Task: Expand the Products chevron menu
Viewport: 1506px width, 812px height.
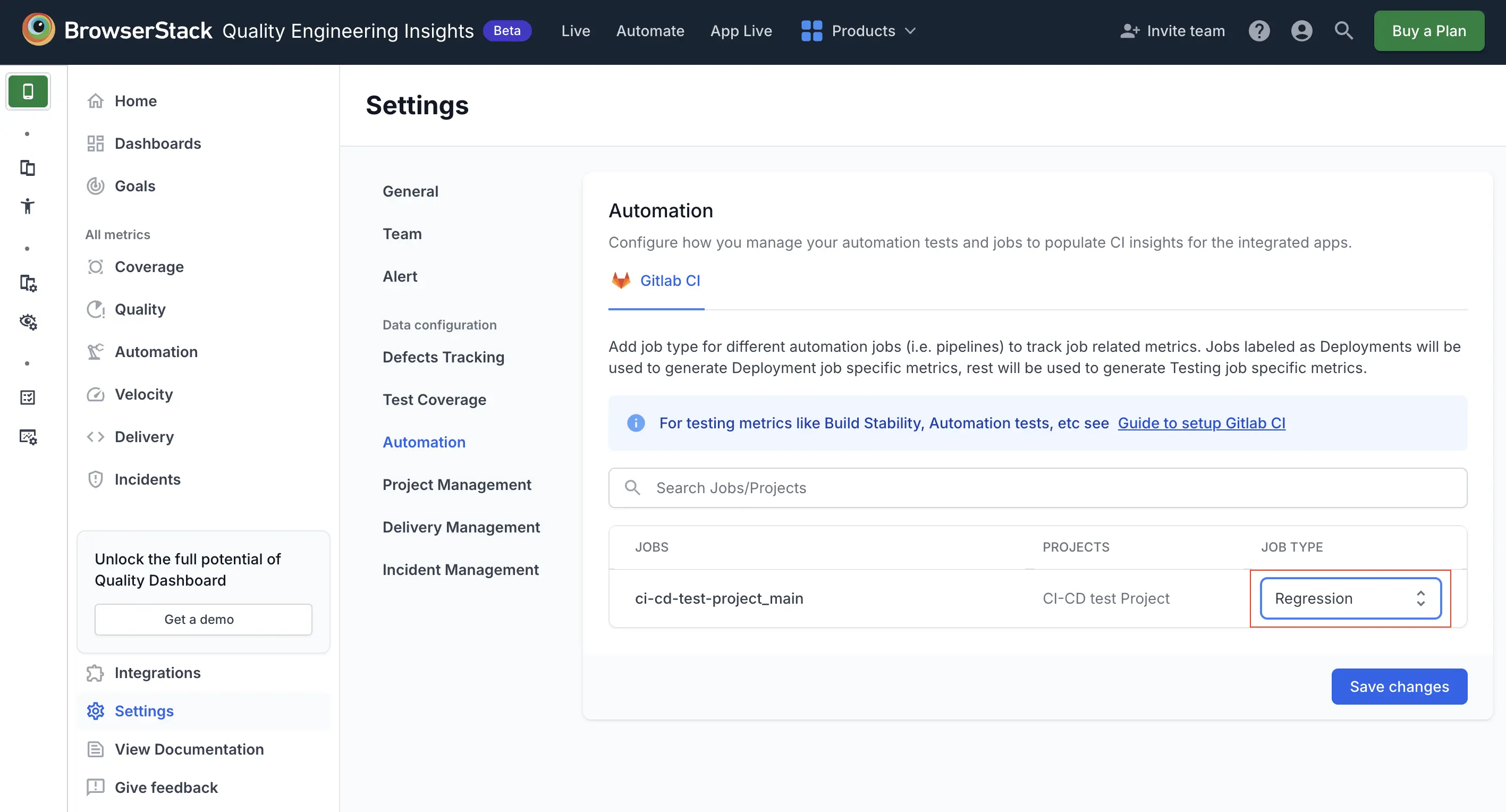Action: pos(910,31)
